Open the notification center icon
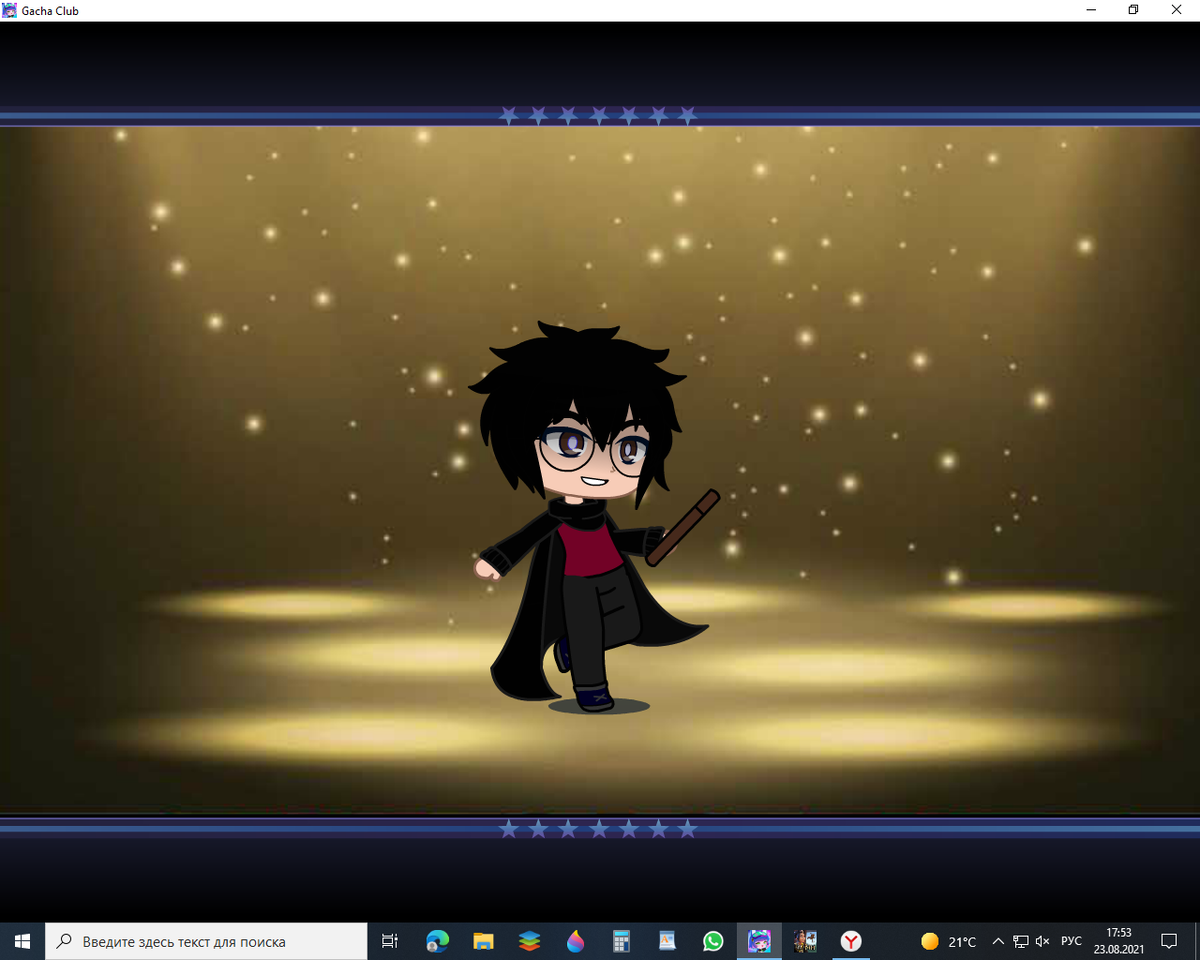 1168,941
